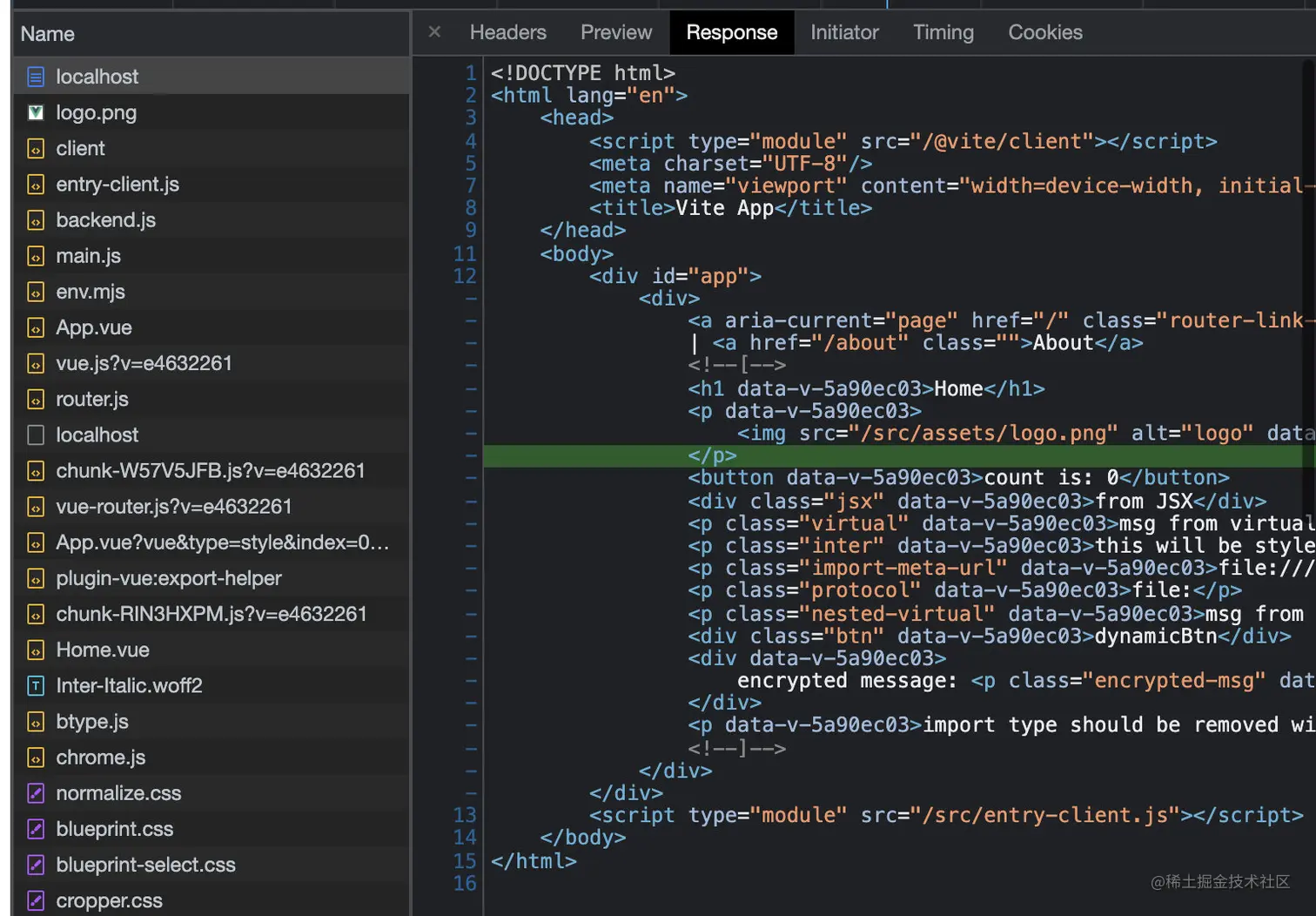Click the blank file icon of the second localhost request
Screen dimensions: 1316x916
tap(36, 434)
